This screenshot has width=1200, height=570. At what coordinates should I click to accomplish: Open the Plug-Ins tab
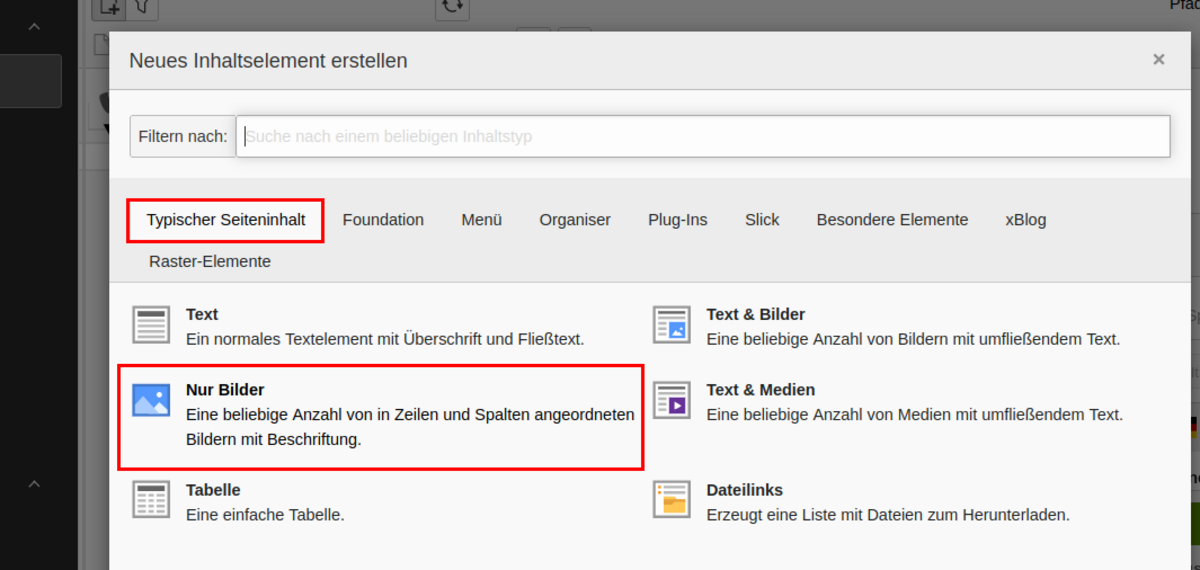[678, 220]
